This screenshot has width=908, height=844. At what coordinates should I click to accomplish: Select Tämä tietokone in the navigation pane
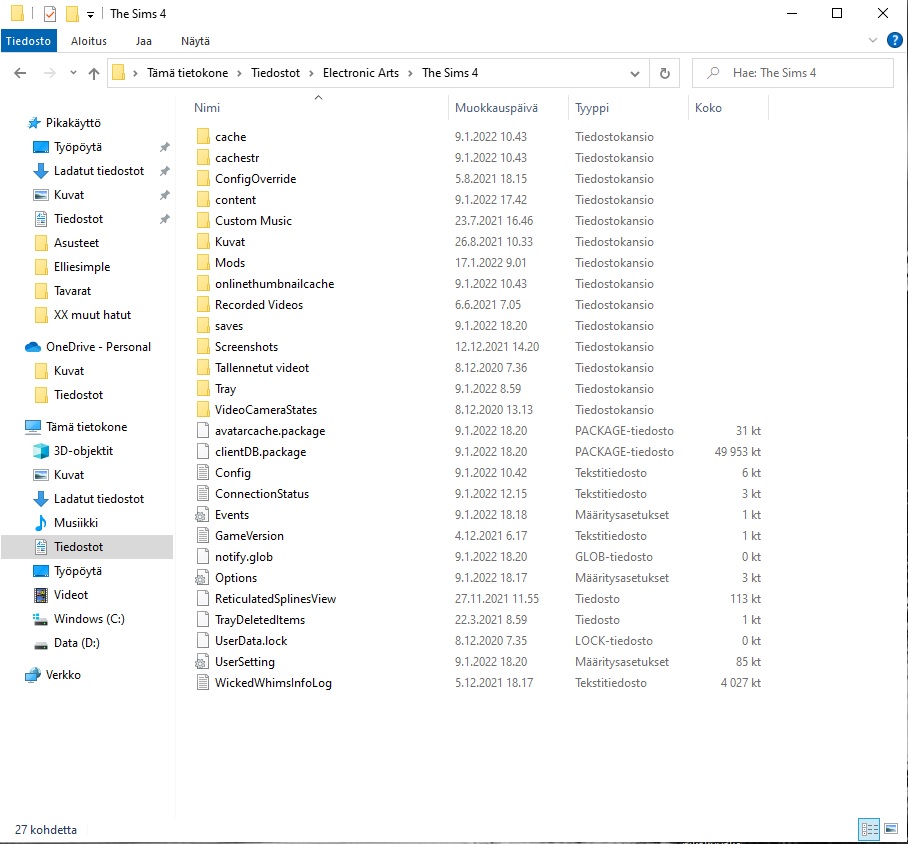[x=86, y=427]
